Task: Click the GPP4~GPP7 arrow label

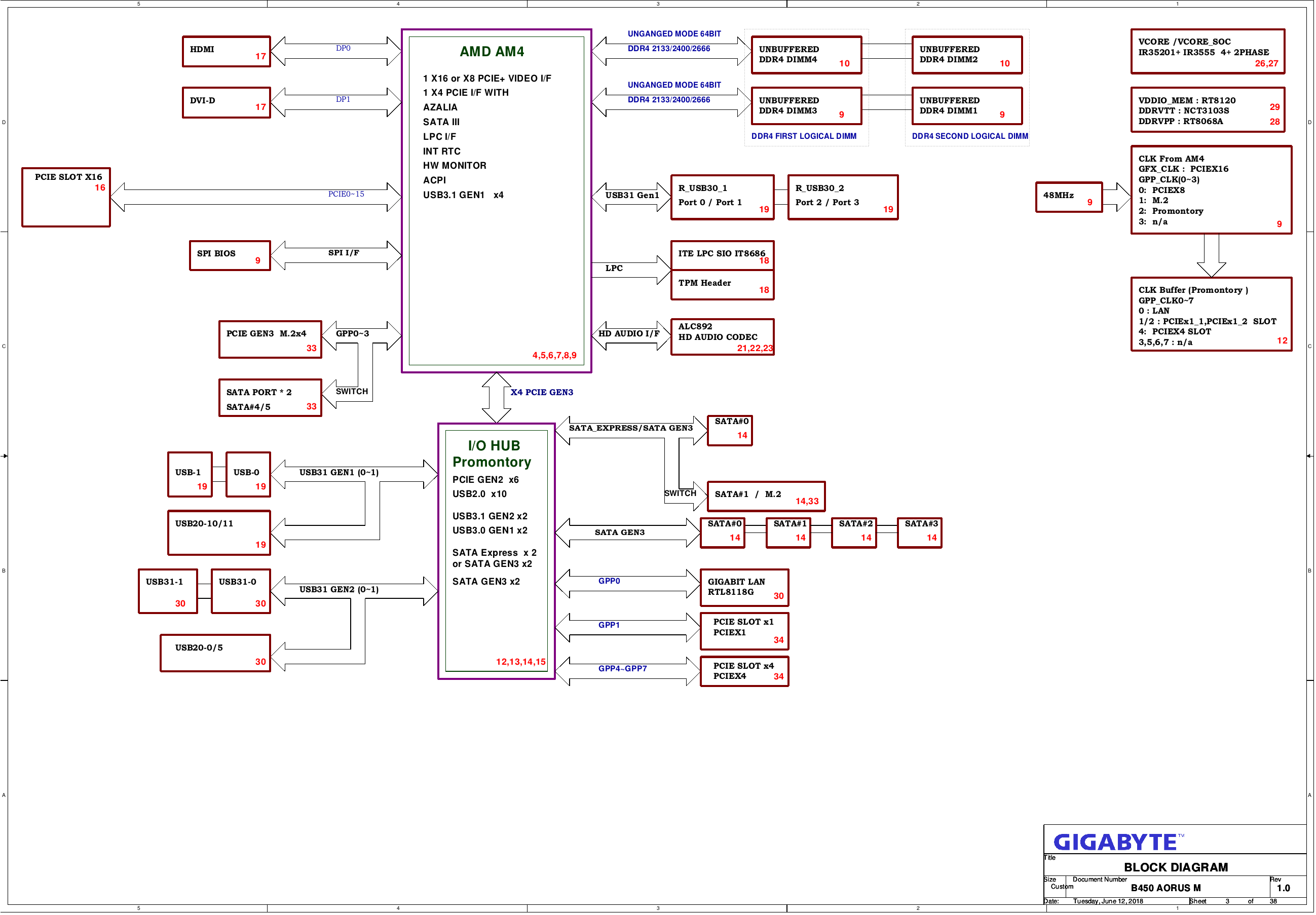Action: point(622,668)
